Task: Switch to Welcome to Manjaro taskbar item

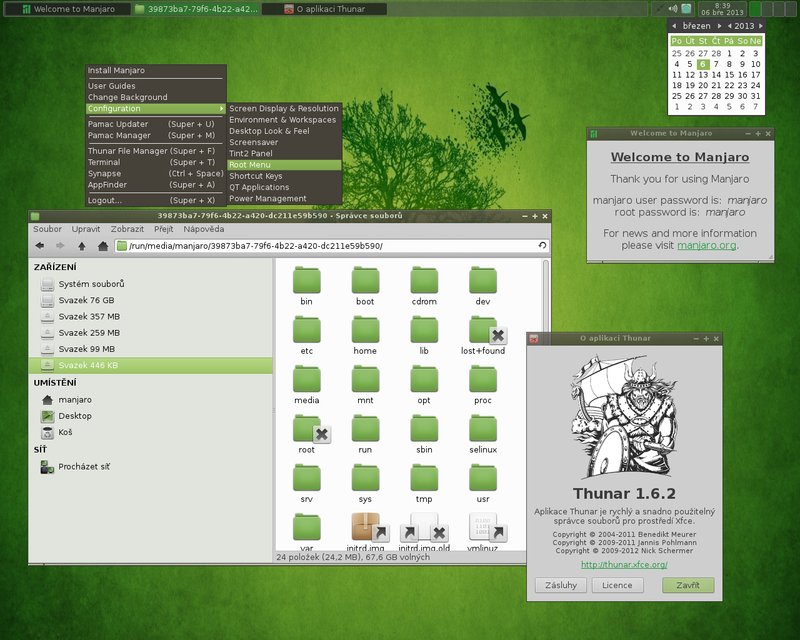Action: point(67,9)
